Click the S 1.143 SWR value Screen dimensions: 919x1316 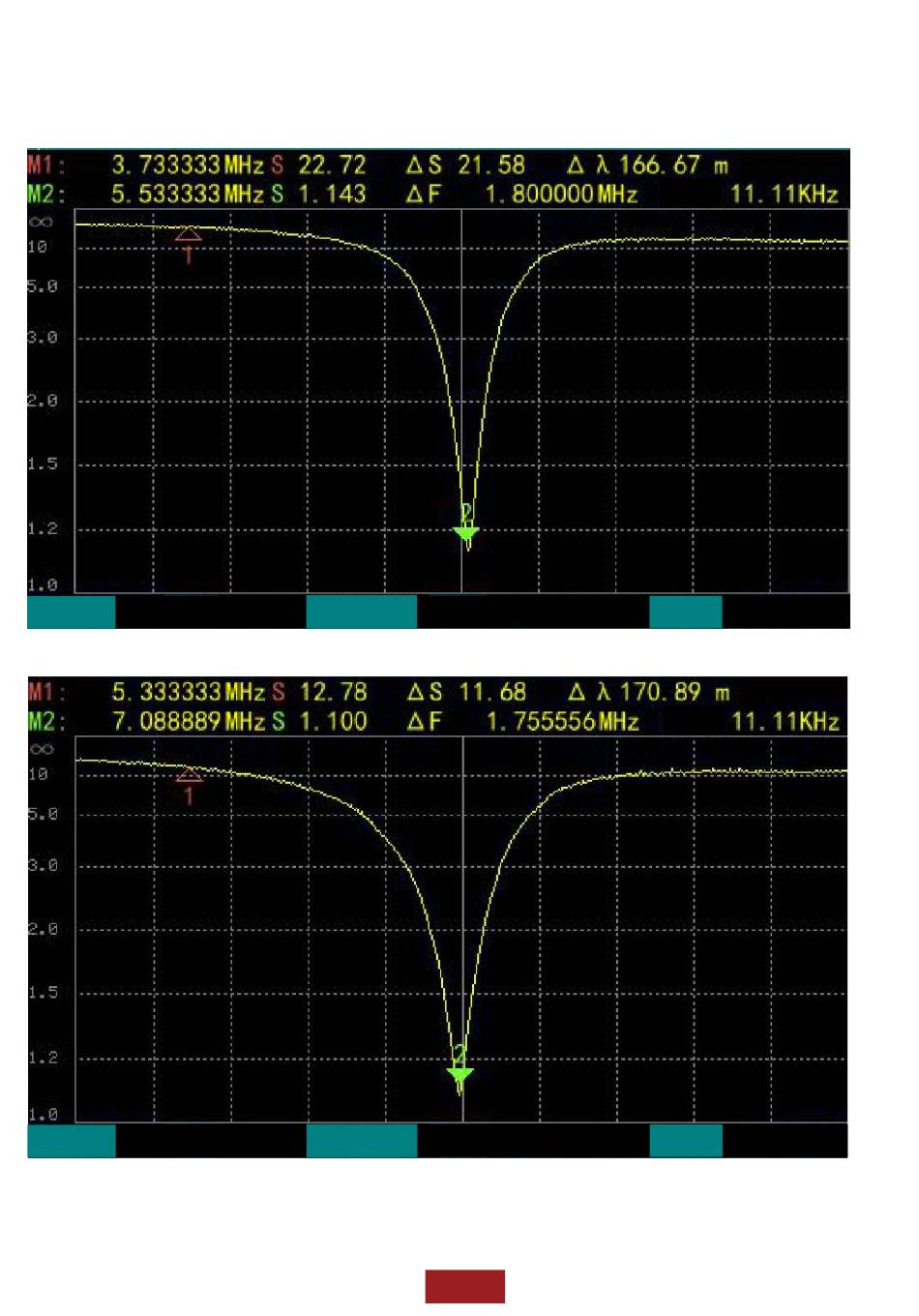pyautogui.click(x=319, y=194)
